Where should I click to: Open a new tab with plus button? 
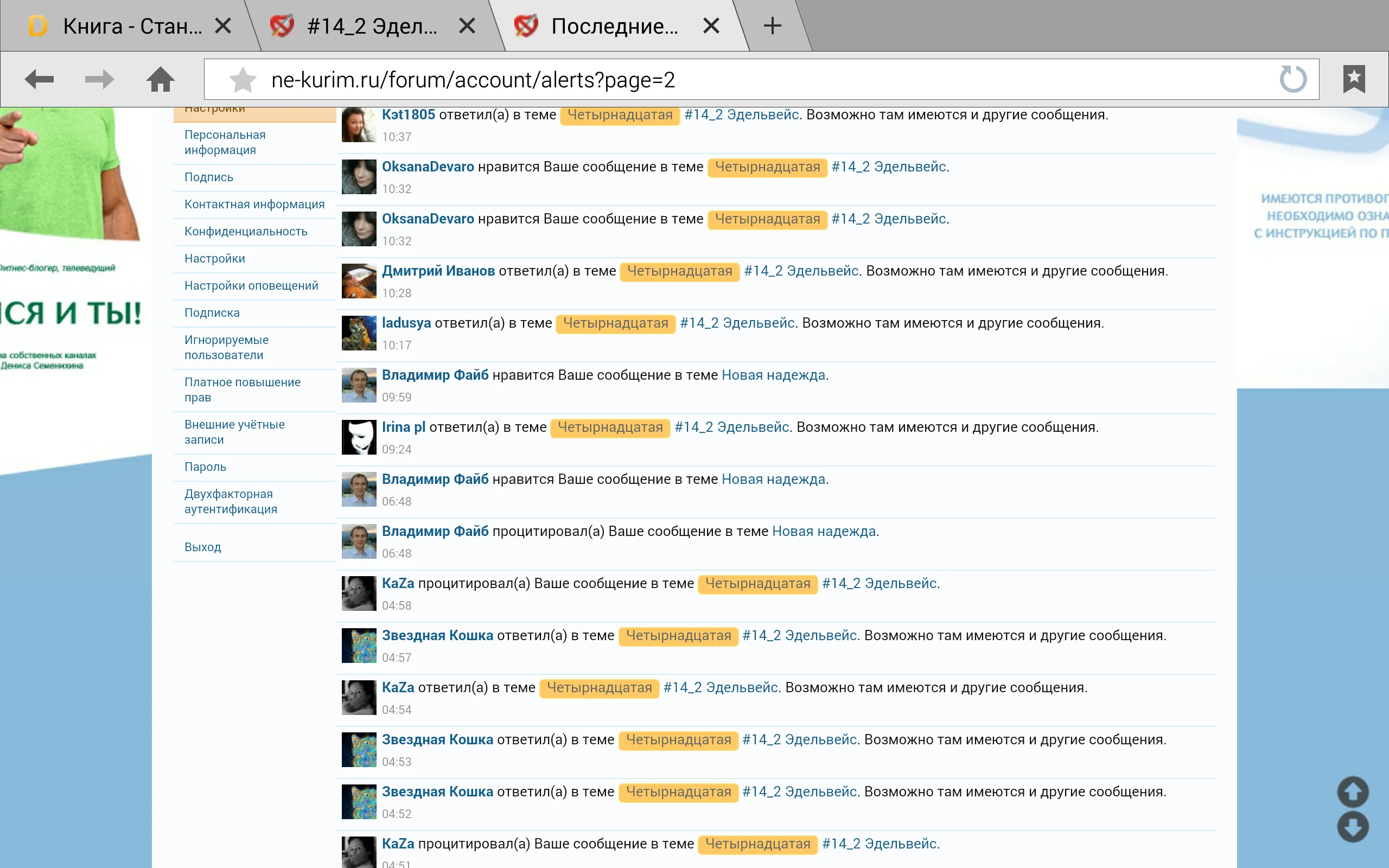pos(772,26)
